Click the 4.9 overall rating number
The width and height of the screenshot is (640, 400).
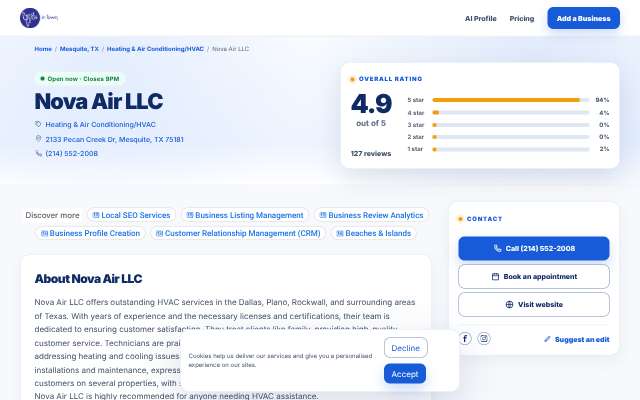pyautogui.click(x=371, y=104)
